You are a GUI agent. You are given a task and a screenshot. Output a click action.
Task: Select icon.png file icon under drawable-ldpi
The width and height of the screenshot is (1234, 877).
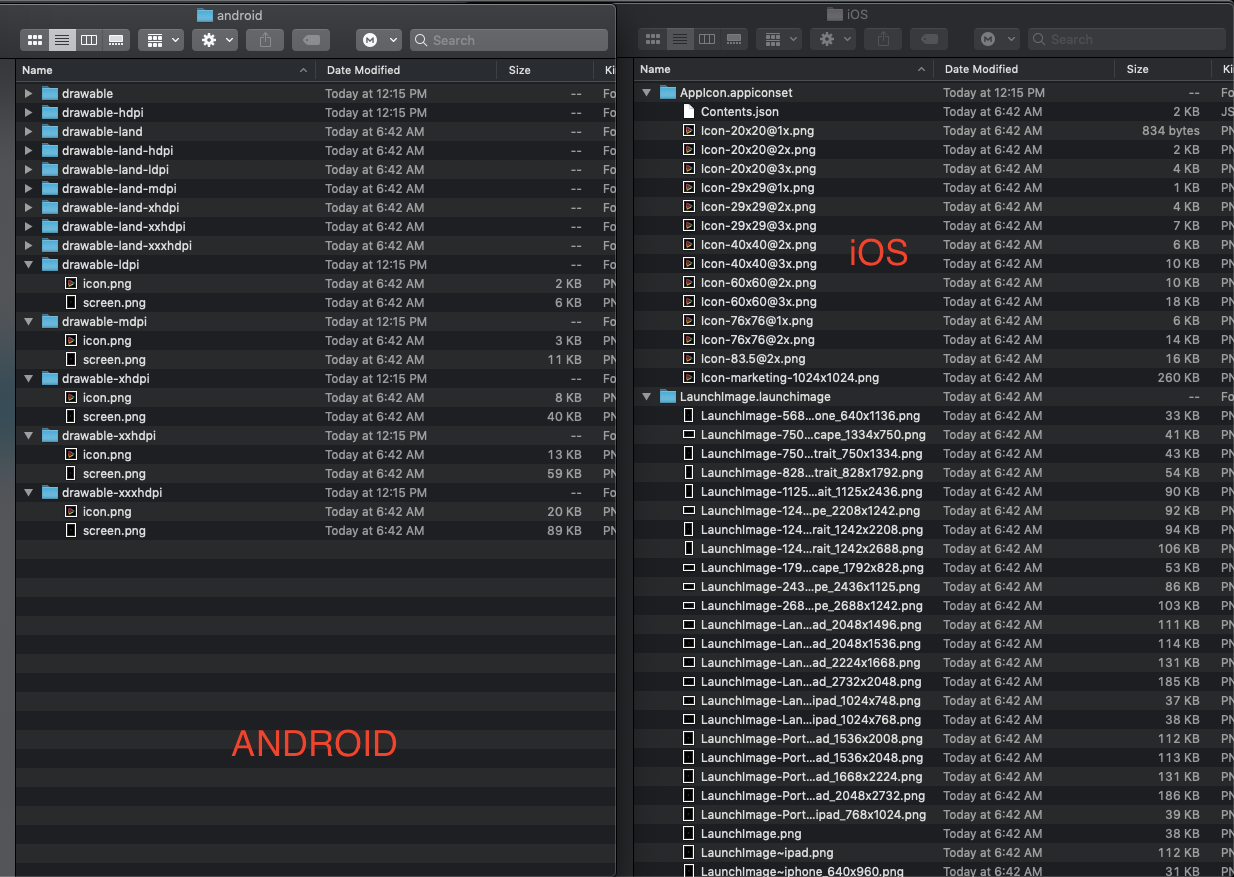71,283
